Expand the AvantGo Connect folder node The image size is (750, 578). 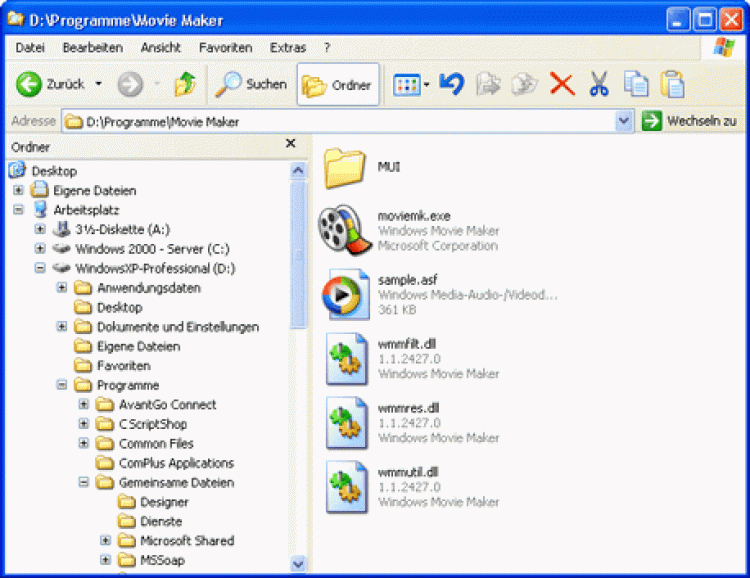(x=84, y=405)
